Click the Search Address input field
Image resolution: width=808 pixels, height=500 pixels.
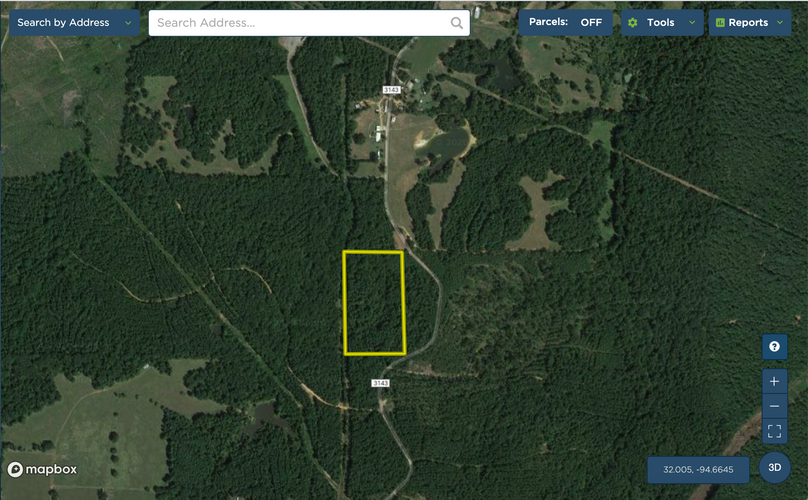(309, 23)
